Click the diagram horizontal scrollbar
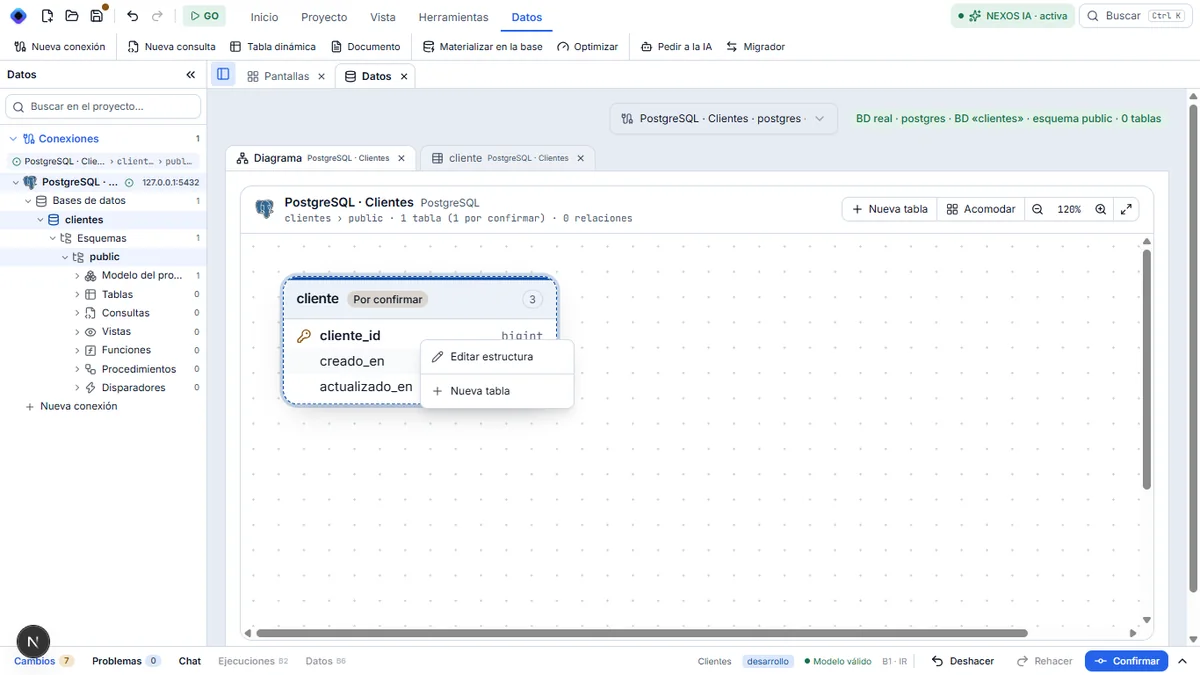 642,633
